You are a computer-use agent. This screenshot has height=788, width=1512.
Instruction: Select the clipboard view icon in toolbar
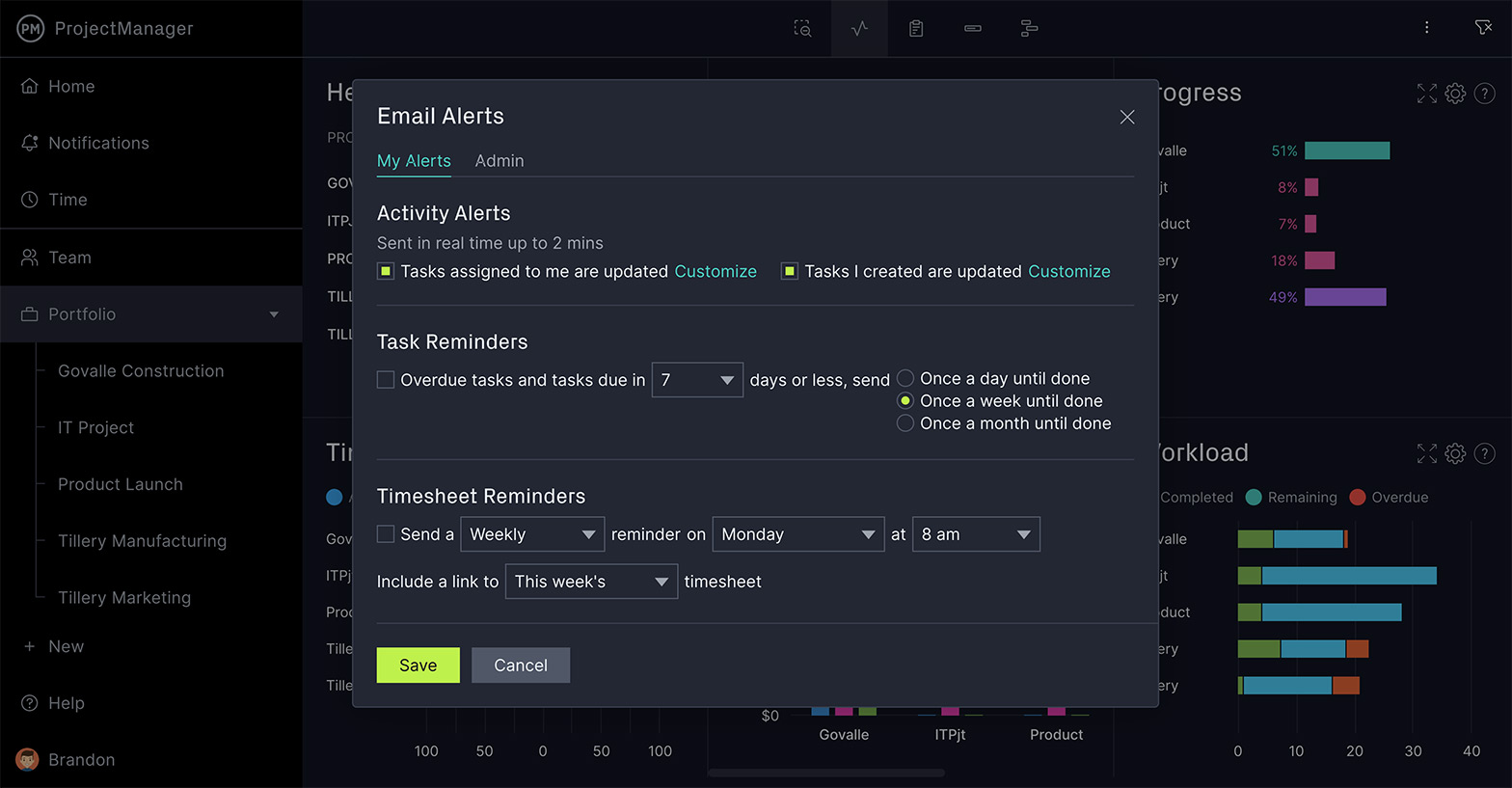(x=916, y=29)
